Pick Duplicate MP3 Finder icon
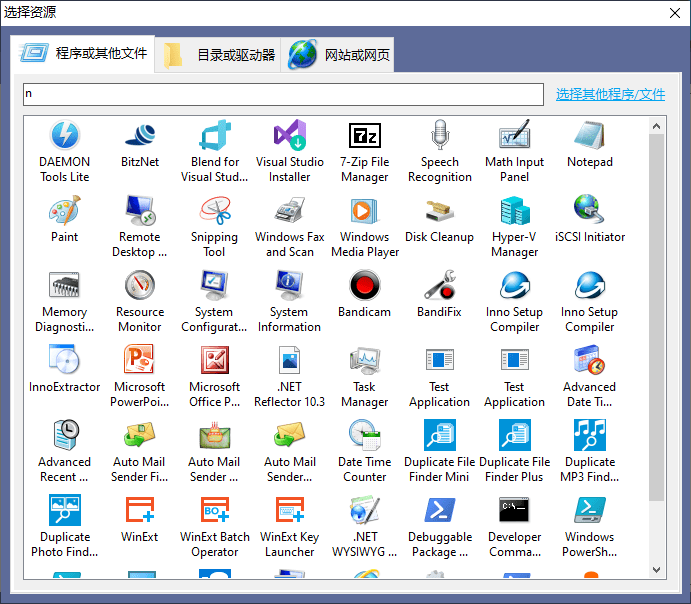 [x=589, y=435]
